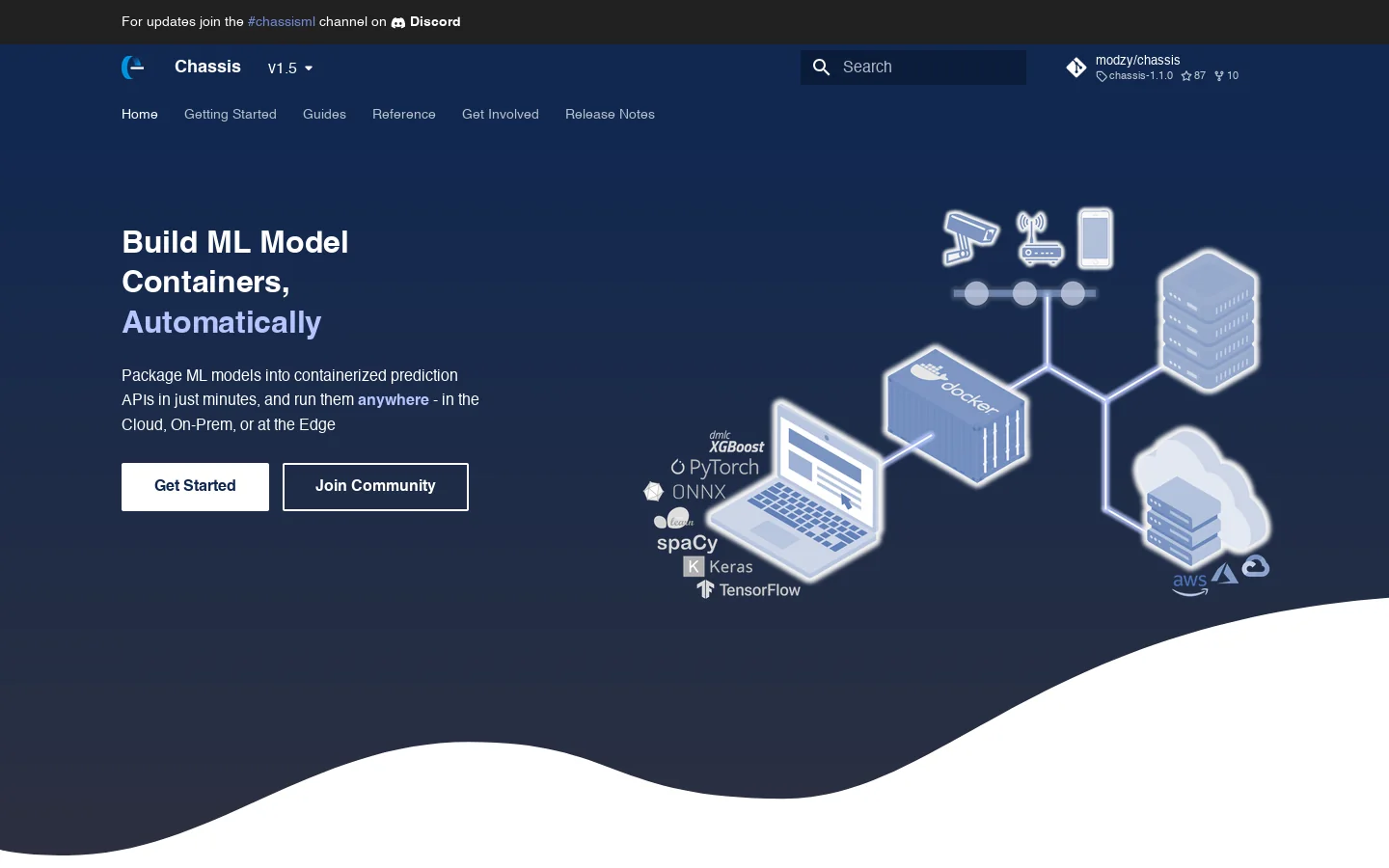Click the smartphone icon in illustration

pyautogui.click(x=1095, y=238)
